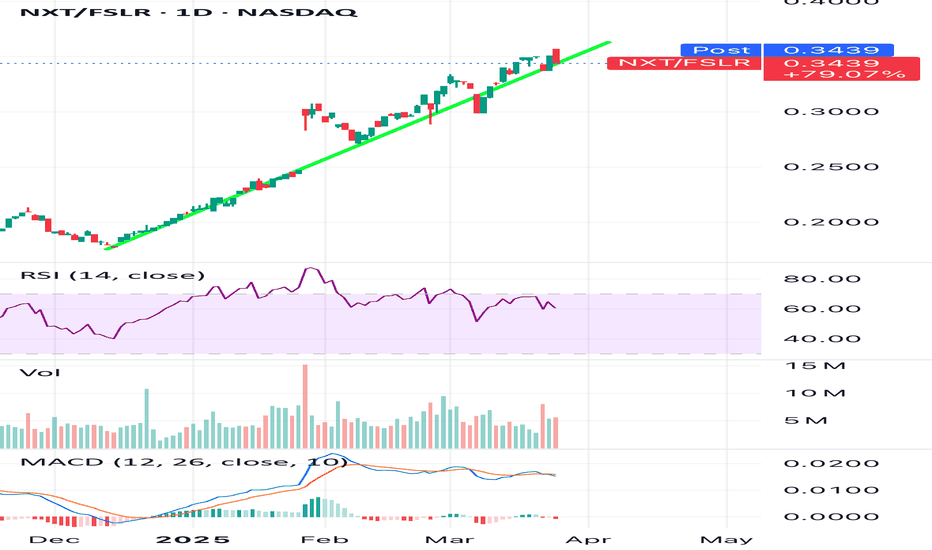The height and width of the screenshot is (550, 932).
Task: Click the Mar date label
Action: (450, 539)
